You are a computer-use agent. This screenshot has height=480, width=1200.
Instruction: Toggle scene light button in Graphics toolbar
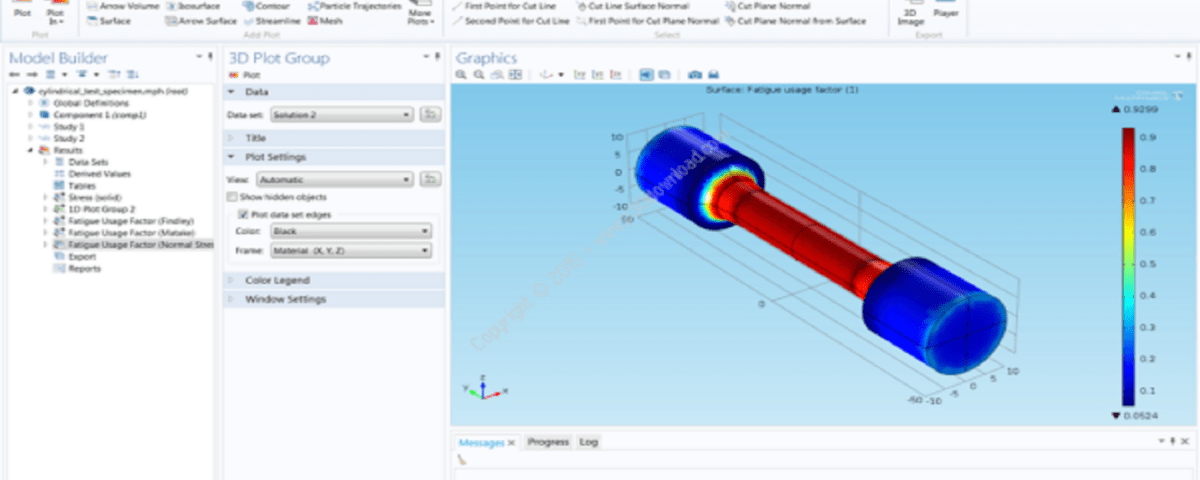pos(646,75)
